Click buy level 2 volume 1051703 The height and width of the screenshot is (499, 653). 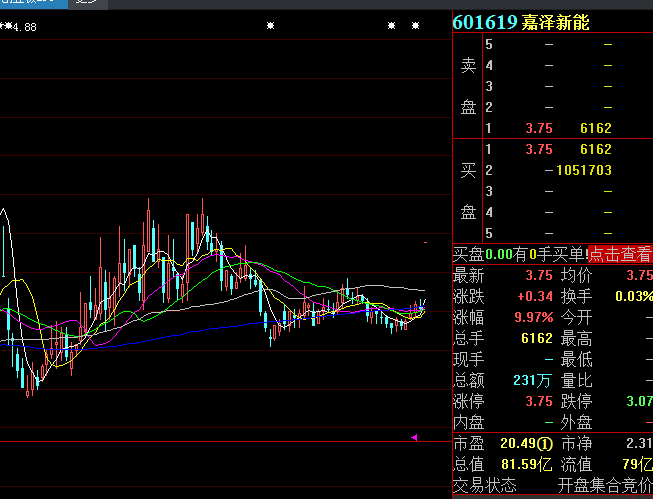tap(584, 170)
